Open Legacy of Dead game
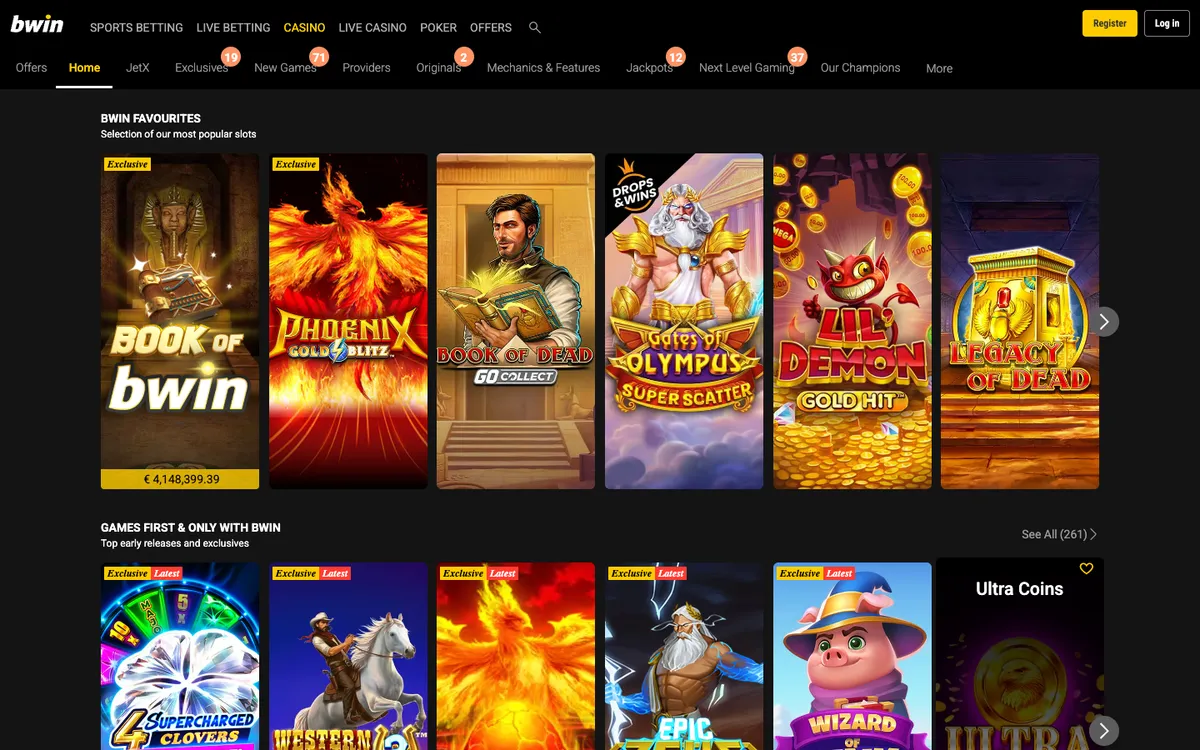 1020,321
